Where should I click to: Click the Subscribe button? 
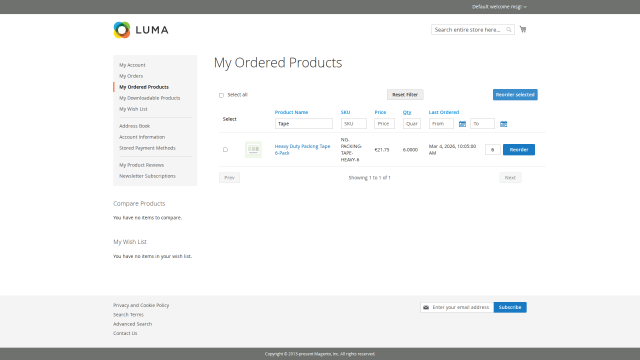[510, 307]
